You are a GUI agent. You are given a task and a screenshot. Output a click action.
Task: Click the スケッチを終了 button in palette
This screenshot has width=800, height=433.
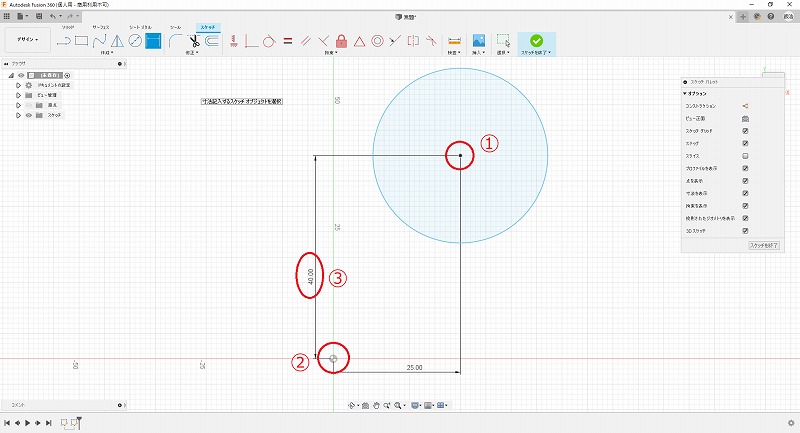tap(763, 245)
